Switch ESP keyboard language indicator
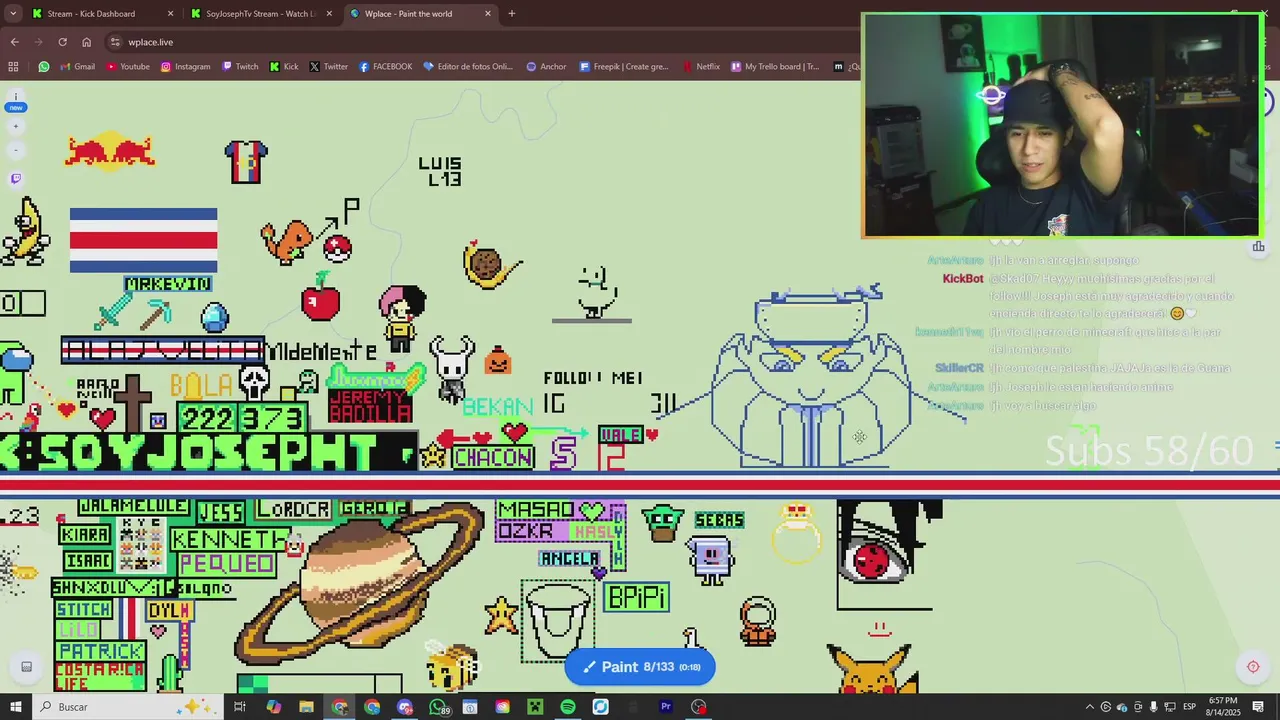1280x720 pixels. (1189, 707)
